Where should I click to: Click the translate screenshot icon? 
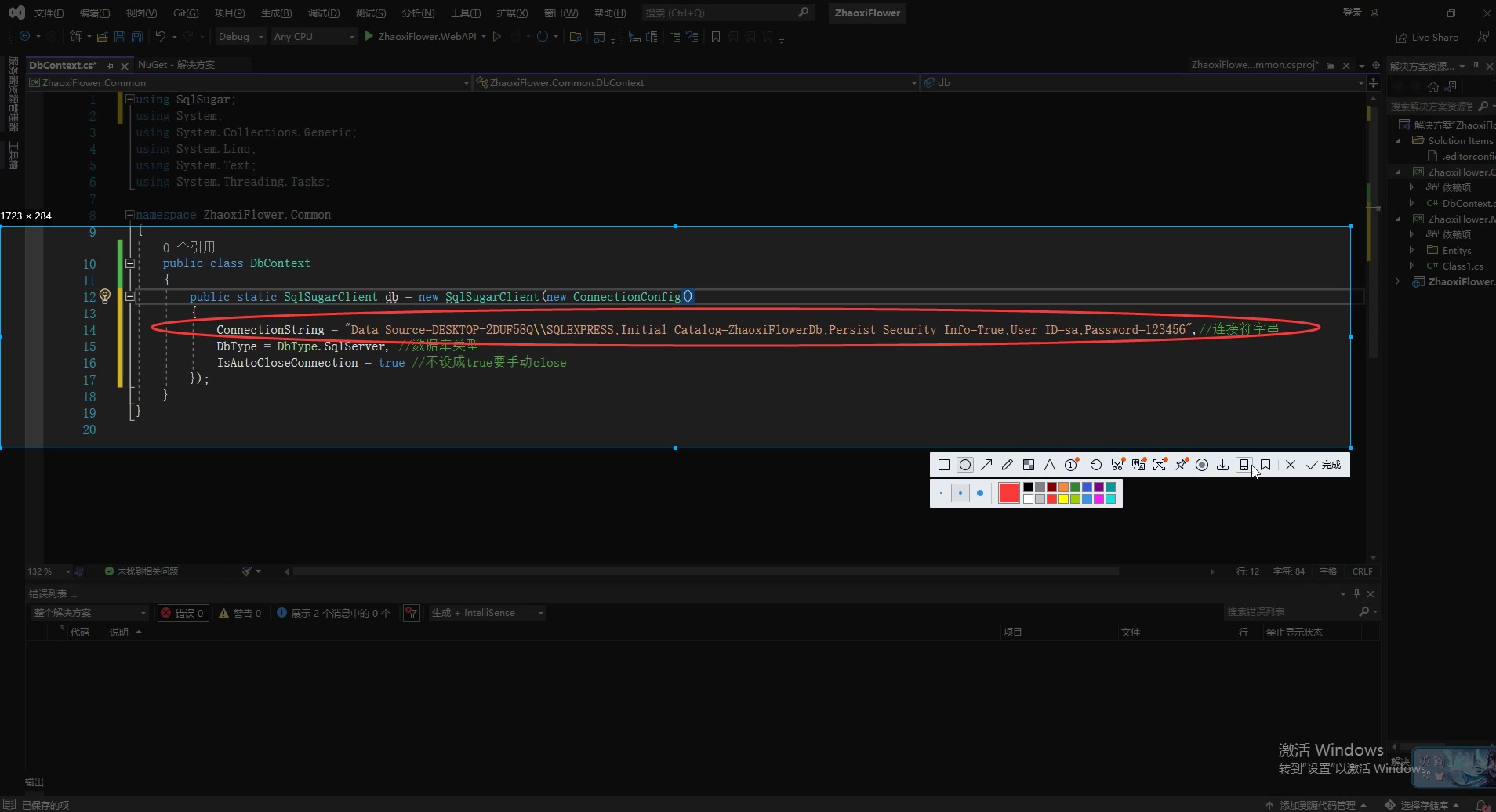[x=1138, y=465]
